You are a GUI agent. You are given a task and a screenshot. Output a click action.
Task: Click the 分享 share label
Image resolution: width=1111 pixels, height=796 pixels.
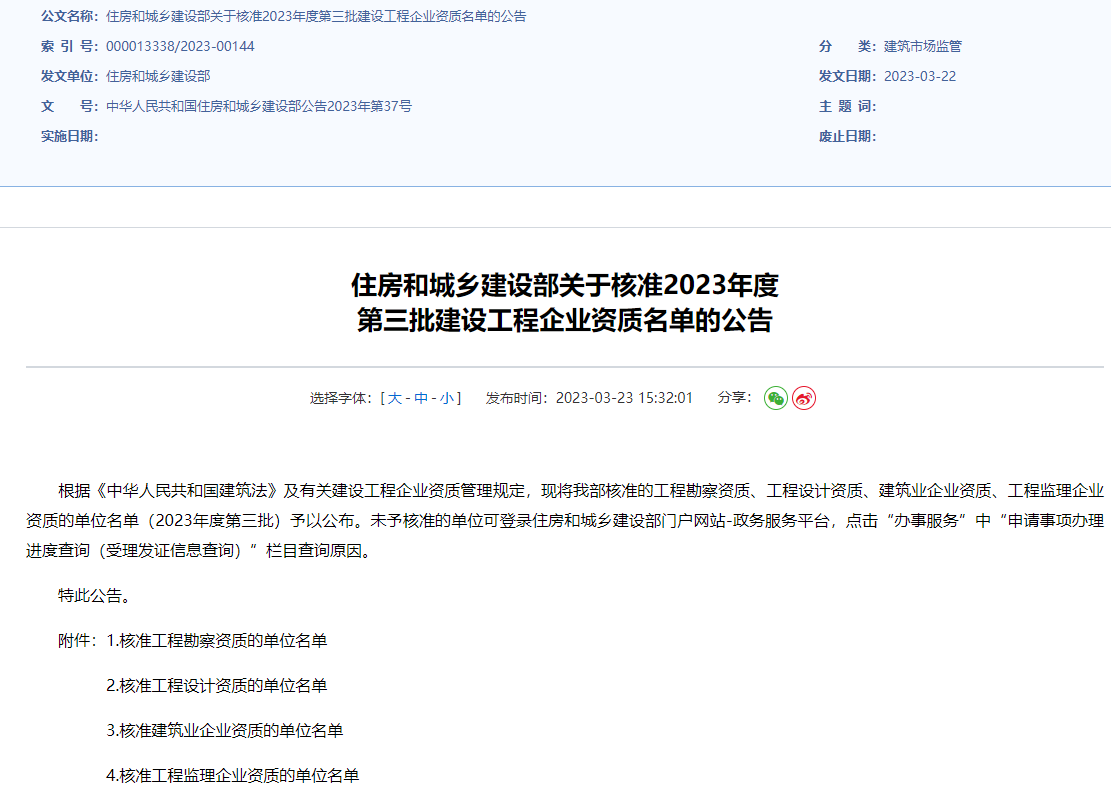(x=732, y=397)
